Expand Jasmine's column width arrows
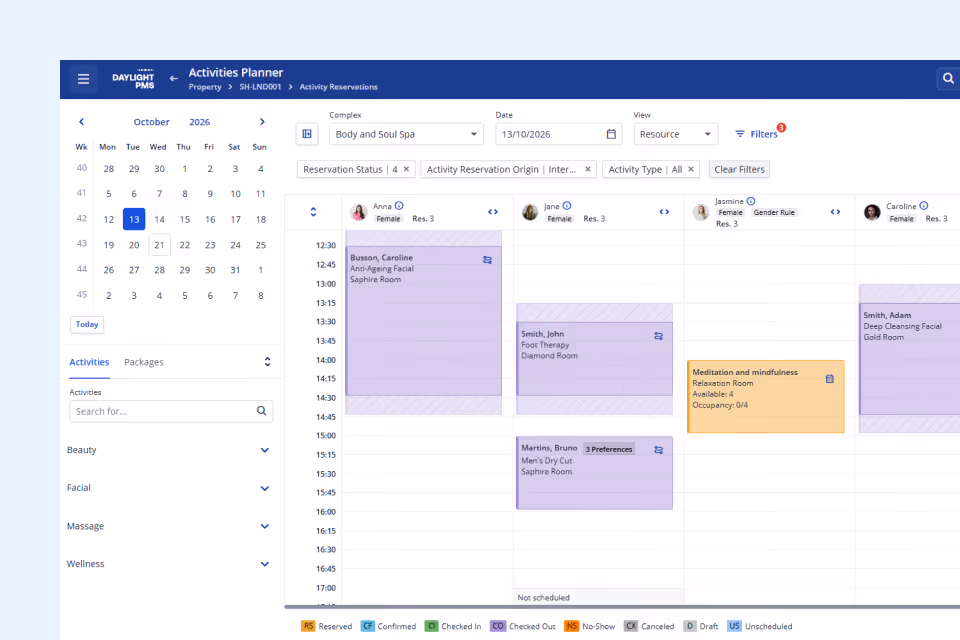Image resolution: width=960 pixels, height=640 pixels. (835, 212)
